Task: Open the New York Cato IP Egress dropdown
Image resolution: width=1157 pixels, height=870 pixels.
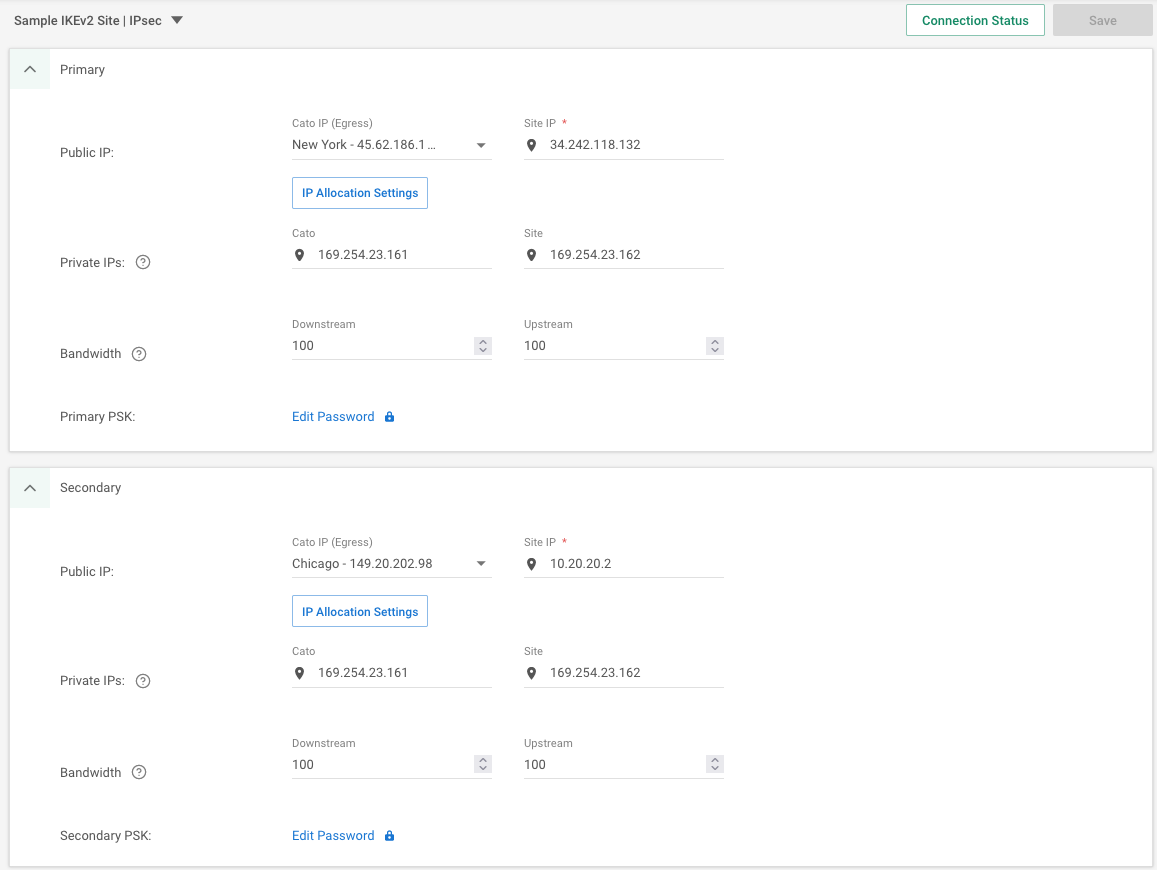Action: click(480, 144)
